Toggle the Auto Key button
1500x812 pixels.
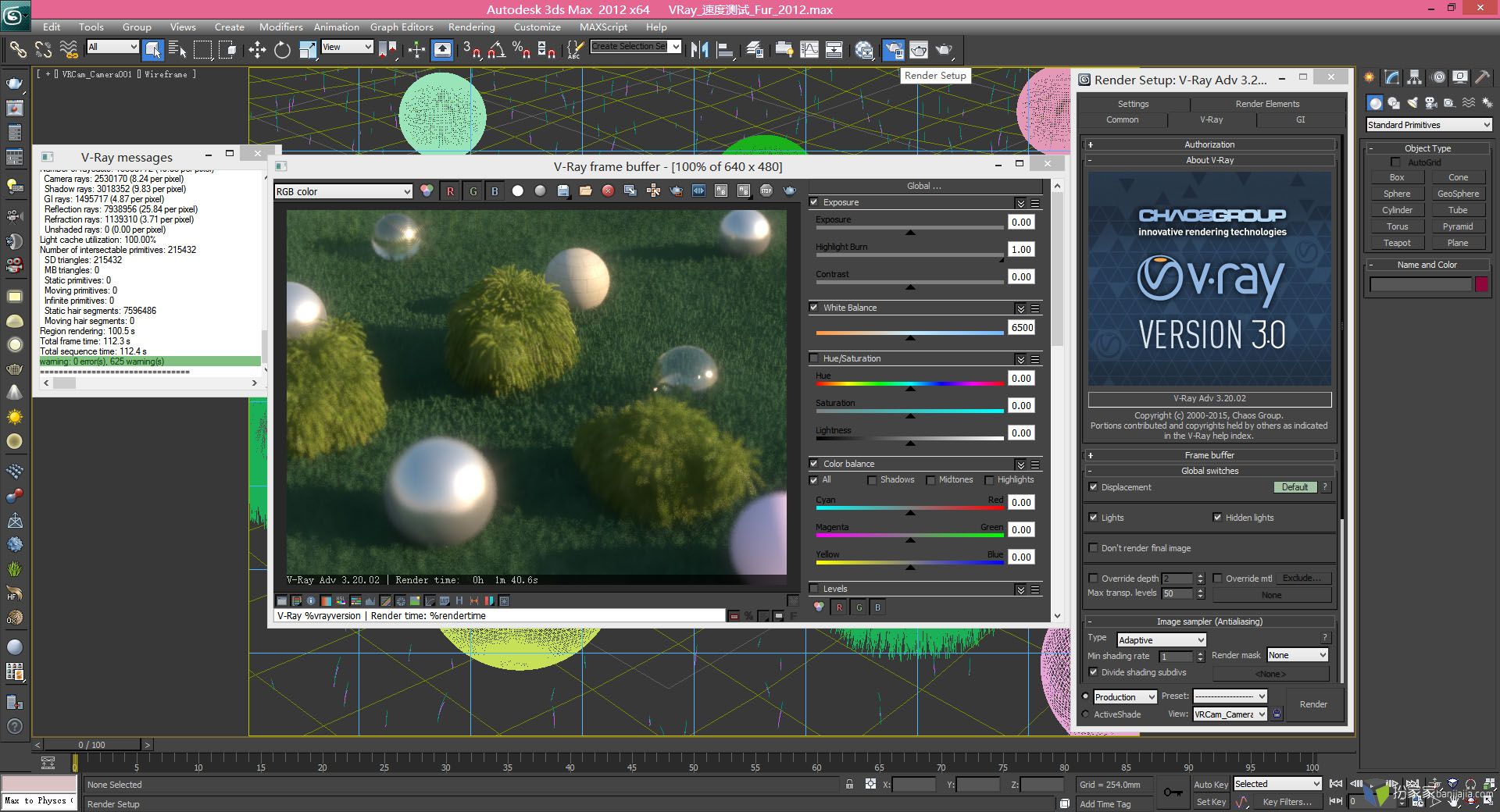pyautogui.click(x=1210, y=785)
